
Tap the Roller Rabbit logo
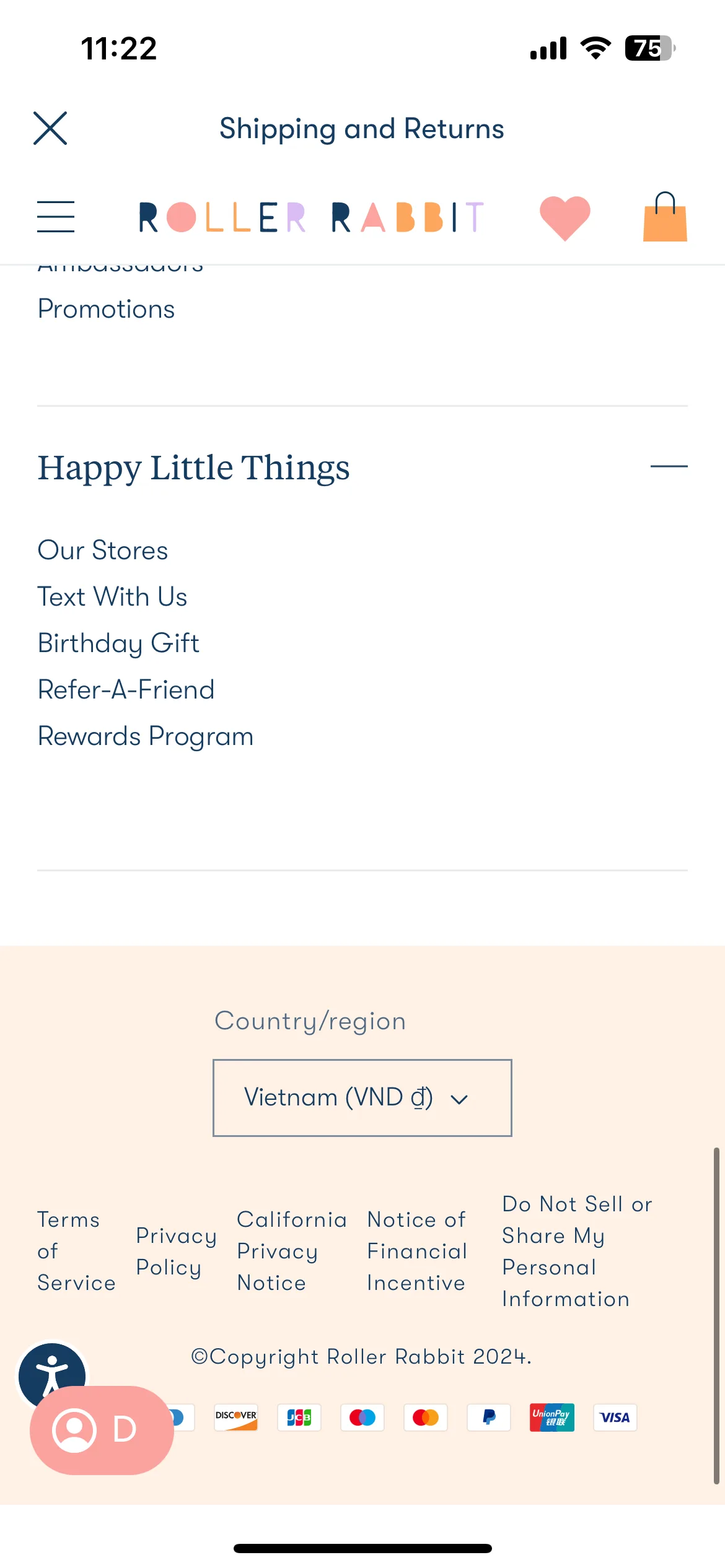point(311,217)
